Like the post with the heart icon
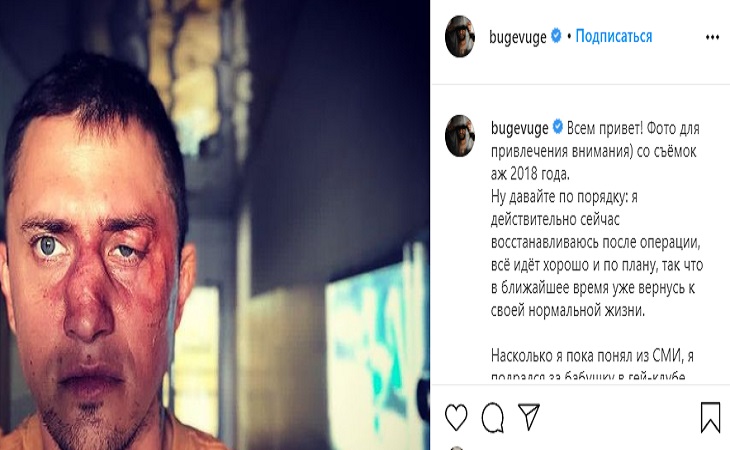 [456, 417]
